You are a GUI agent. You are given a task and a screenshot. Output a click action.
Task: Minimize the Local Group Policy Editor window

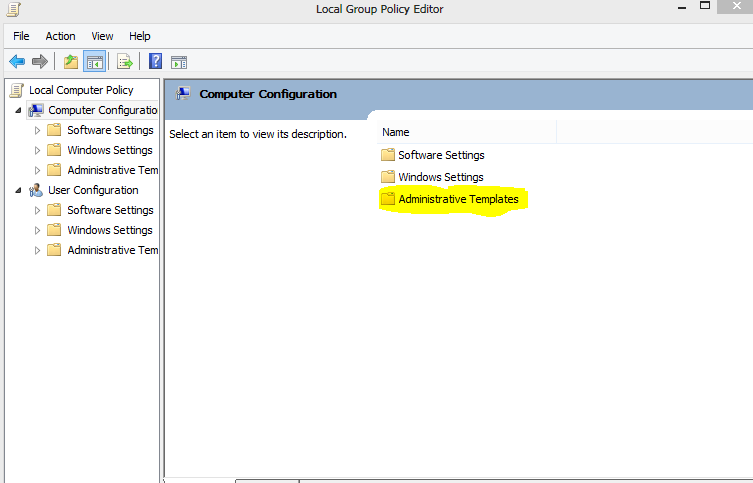tap(681, 7)
